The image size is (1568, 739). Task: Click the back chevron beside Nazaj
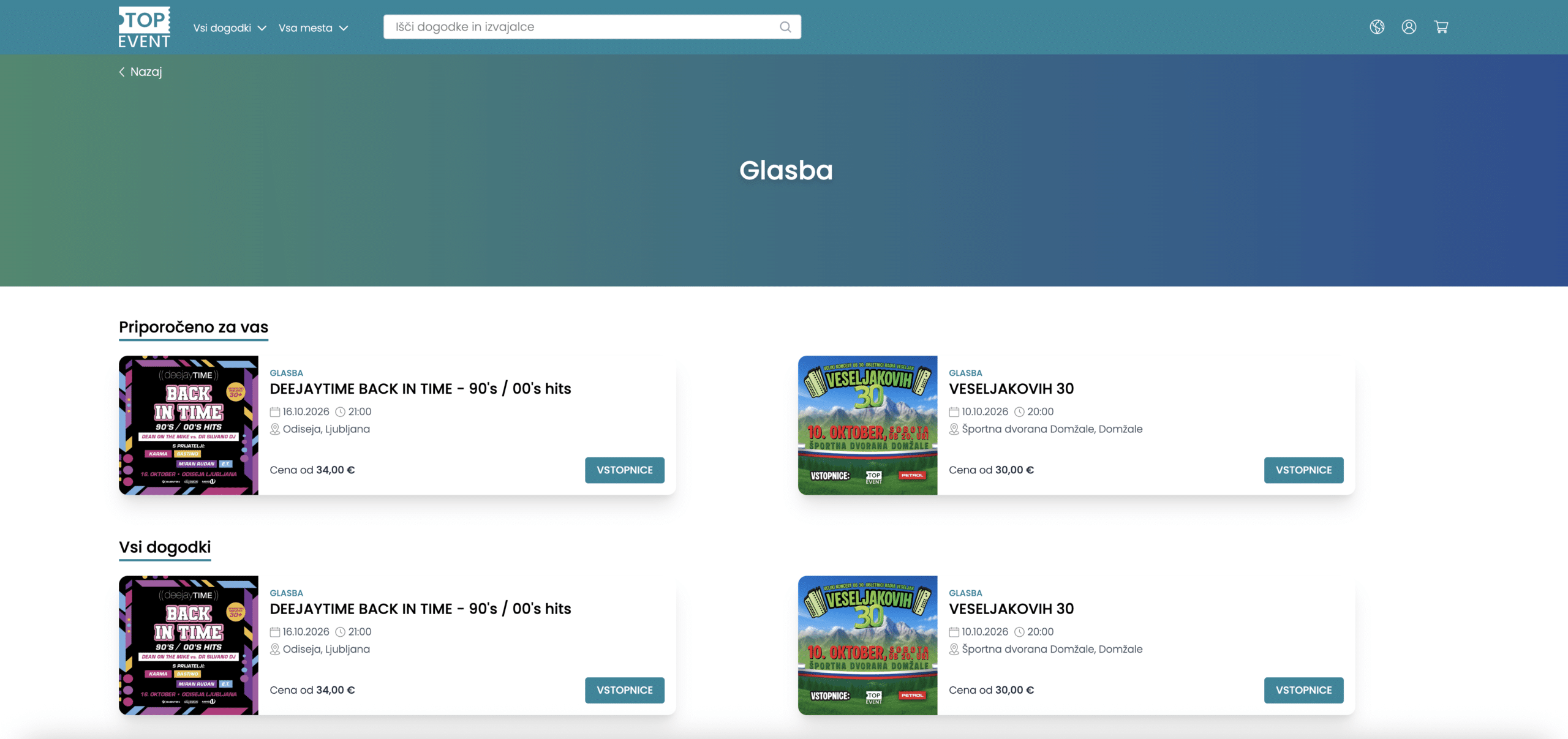coord(122,72)
